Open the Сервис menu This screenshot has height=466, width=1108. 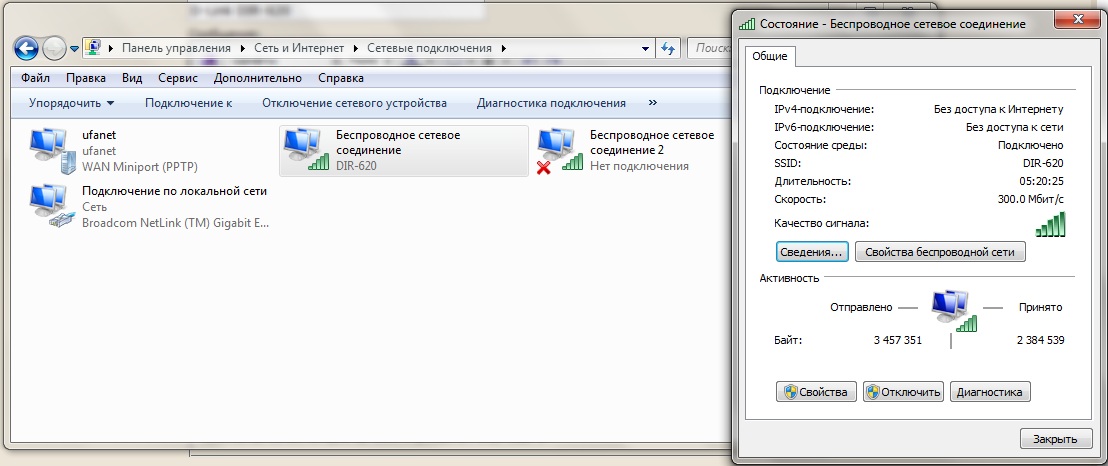tap(177, 78)
